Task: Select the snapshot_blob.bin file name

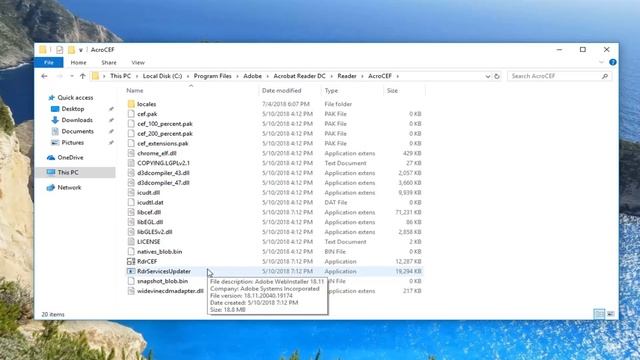Action: (x=162, y=281)
